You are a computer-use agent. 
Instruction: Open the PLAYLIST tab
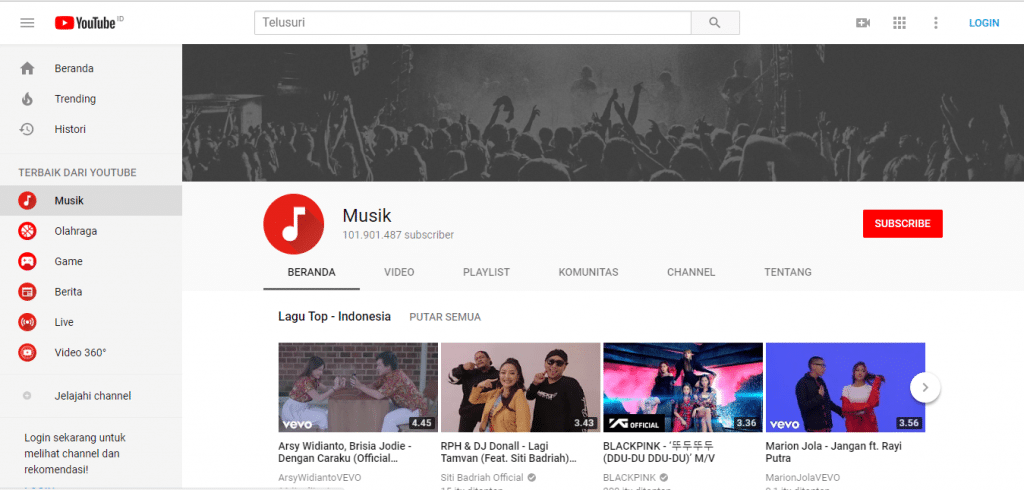[487, 272]
